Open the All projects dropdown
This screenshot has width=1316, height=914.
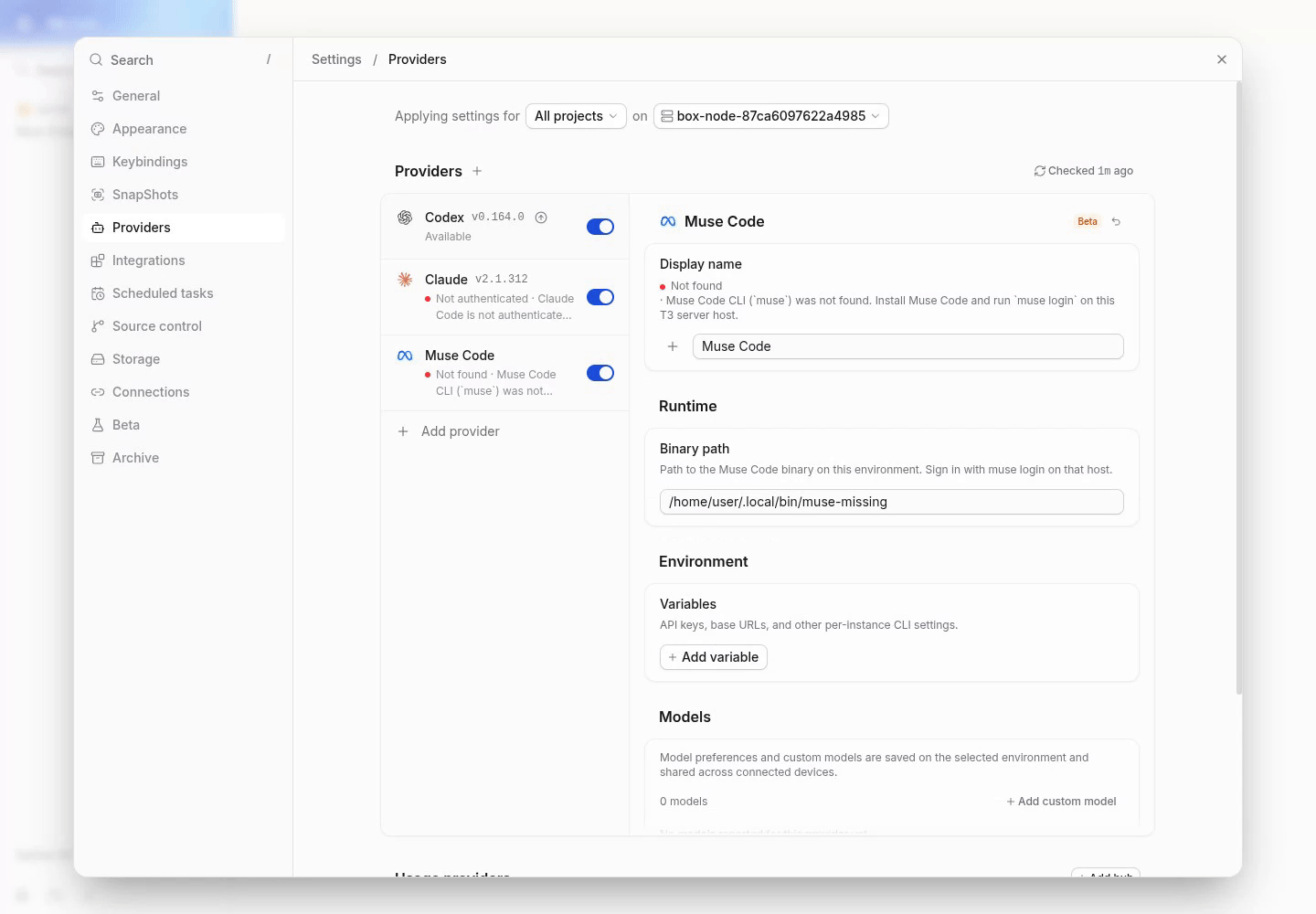pyautogui.click(x=576, y=116)
